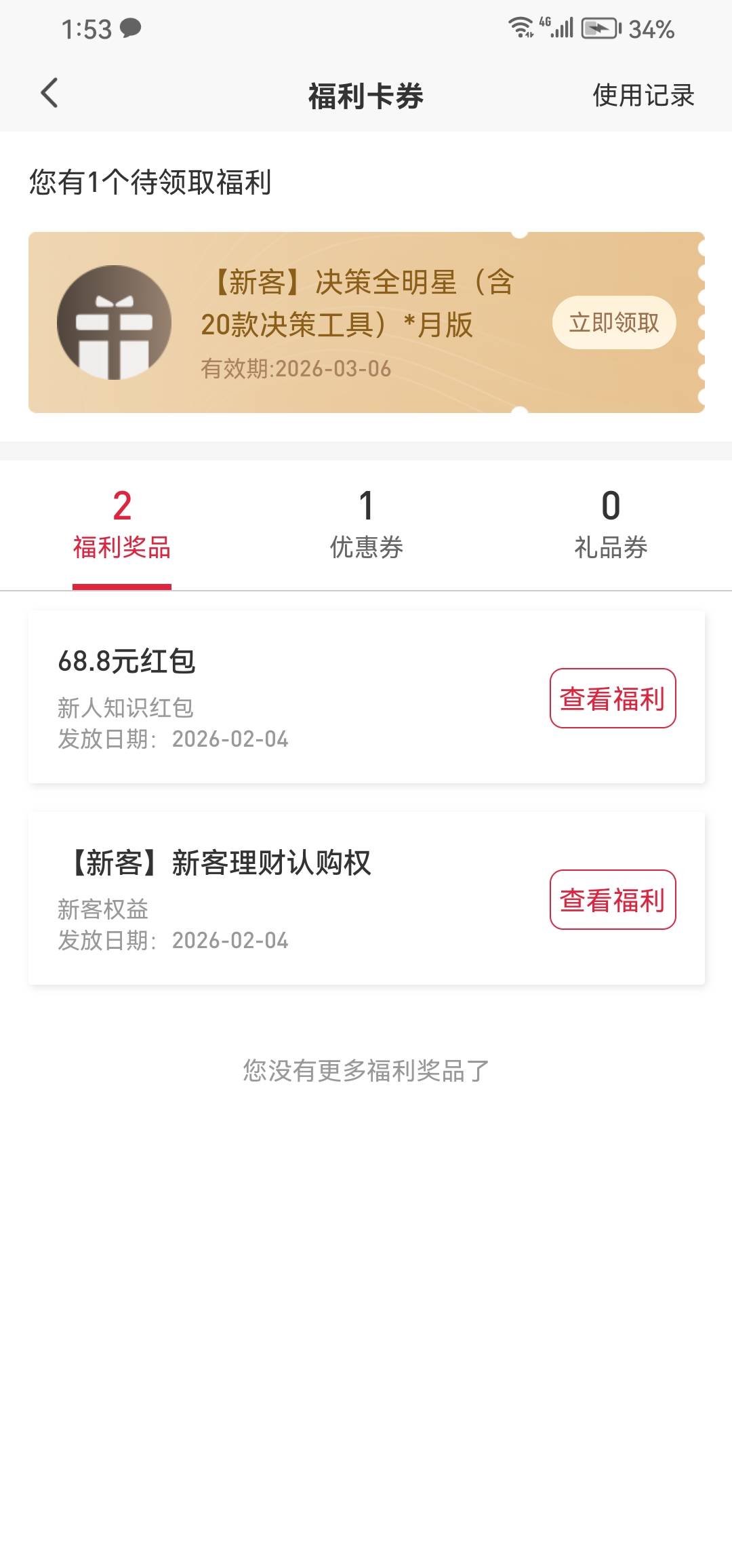
Task: Tap the battery charging icon
Action: point(601,28)
